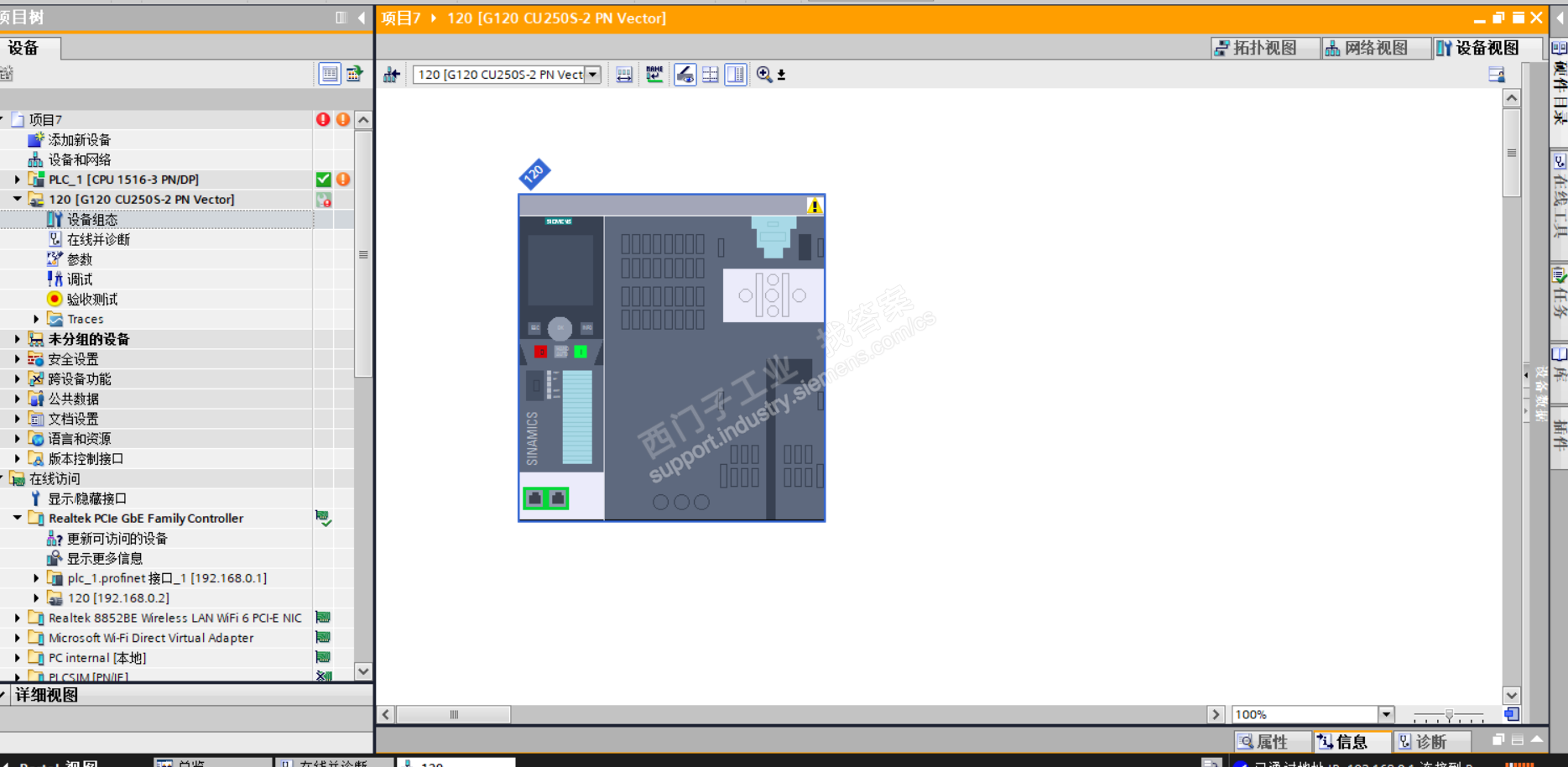Screen dimensions: 1568x767
Task: Expand the Traces folder
Action: click(x=36, y=320)
